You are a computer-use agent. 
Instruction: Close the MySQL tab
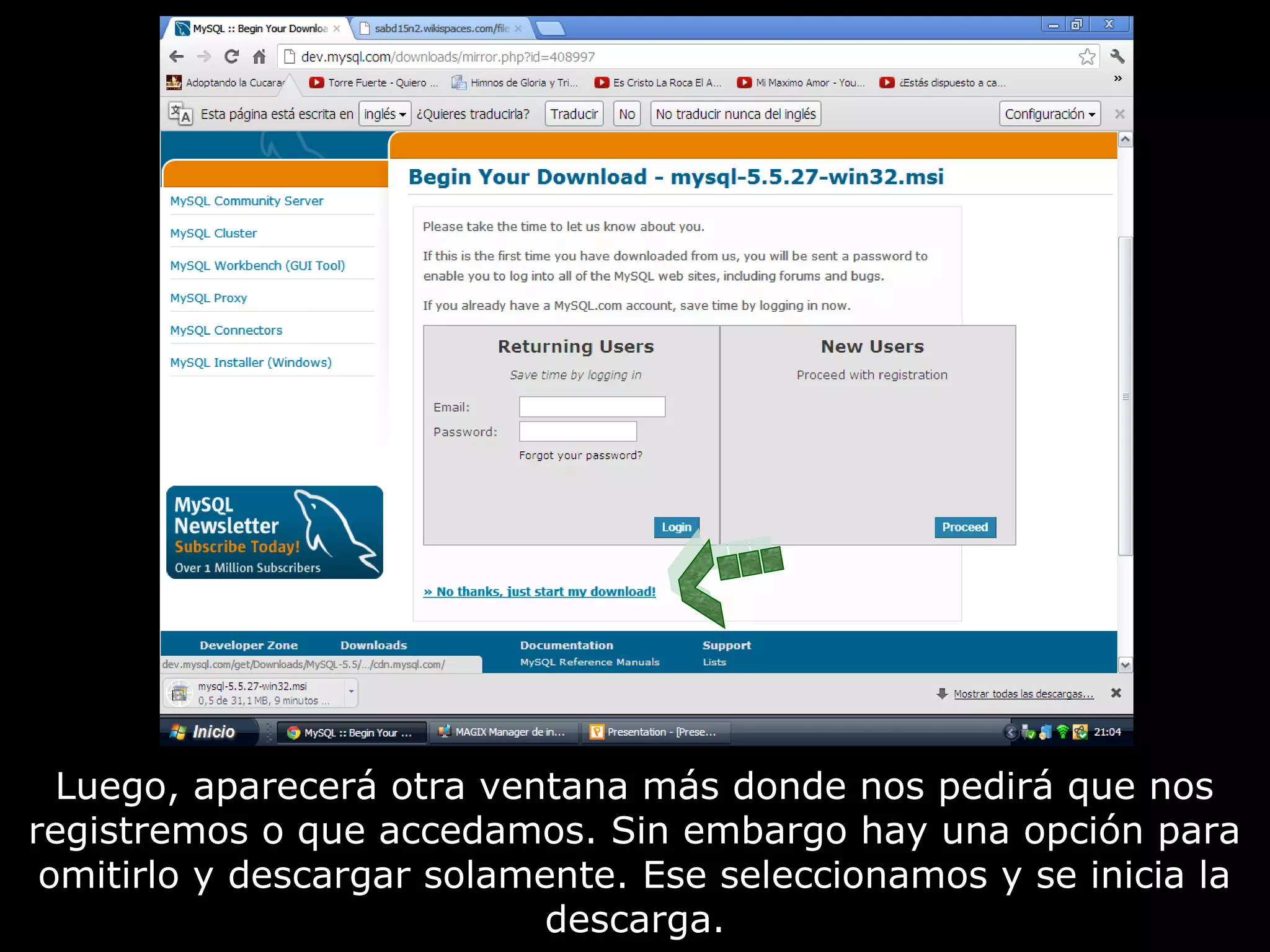pyautogui.click(x=337, y=29)
